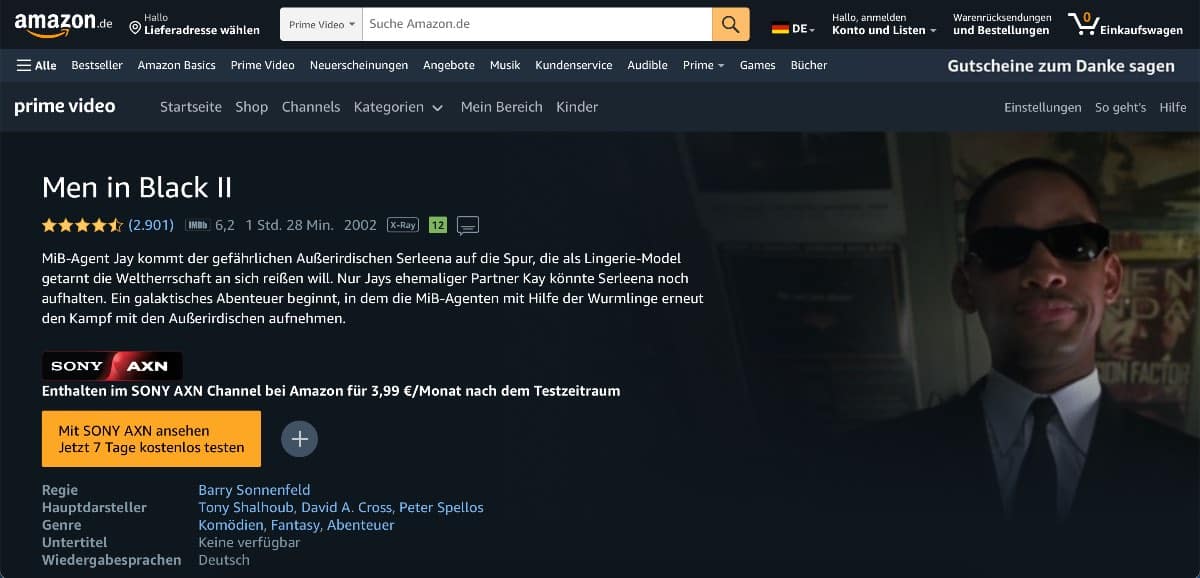Open director Barry Sonnenfeld link
This screenshot has height=578, width=1200.
coord(255,490)
